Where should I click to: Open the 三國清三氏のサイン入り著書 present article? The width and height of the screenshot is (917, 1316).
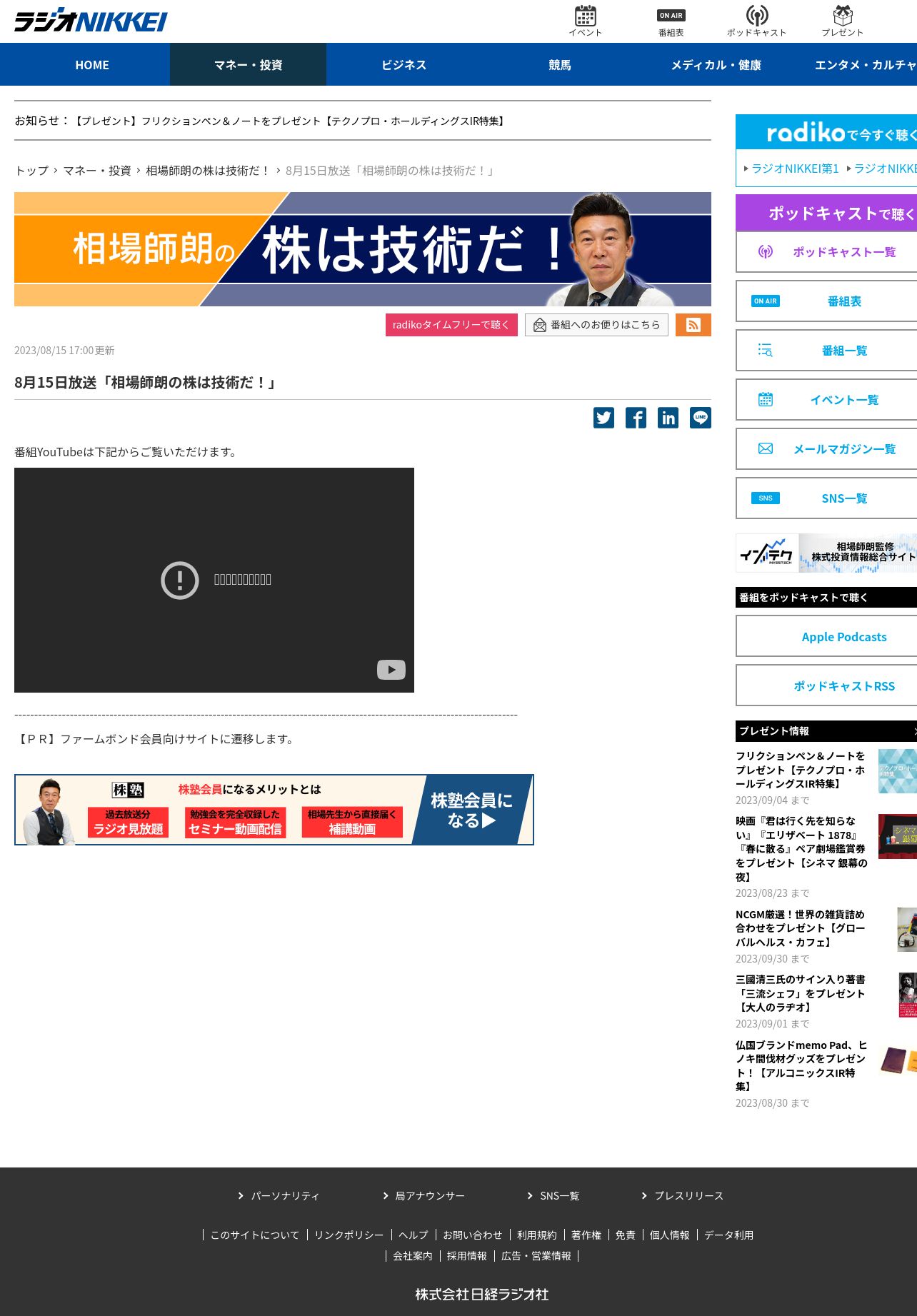[x=801, y=993]
